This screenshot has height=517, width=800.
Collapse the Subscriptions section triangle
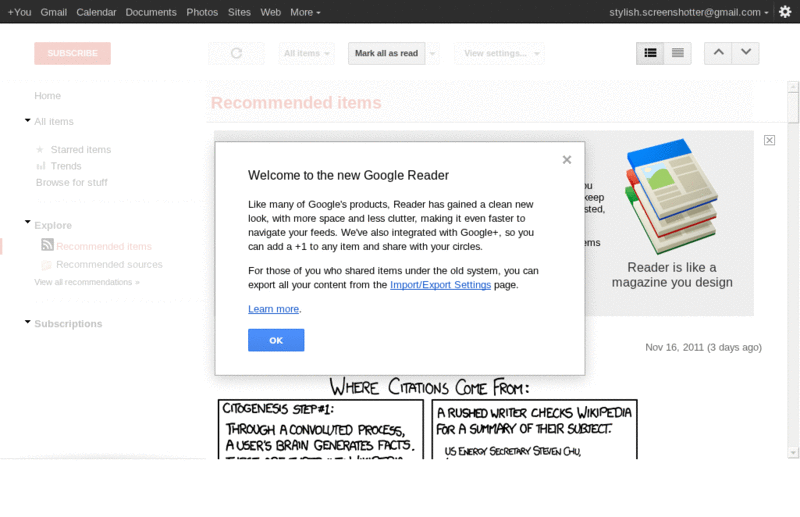point(28,322)
